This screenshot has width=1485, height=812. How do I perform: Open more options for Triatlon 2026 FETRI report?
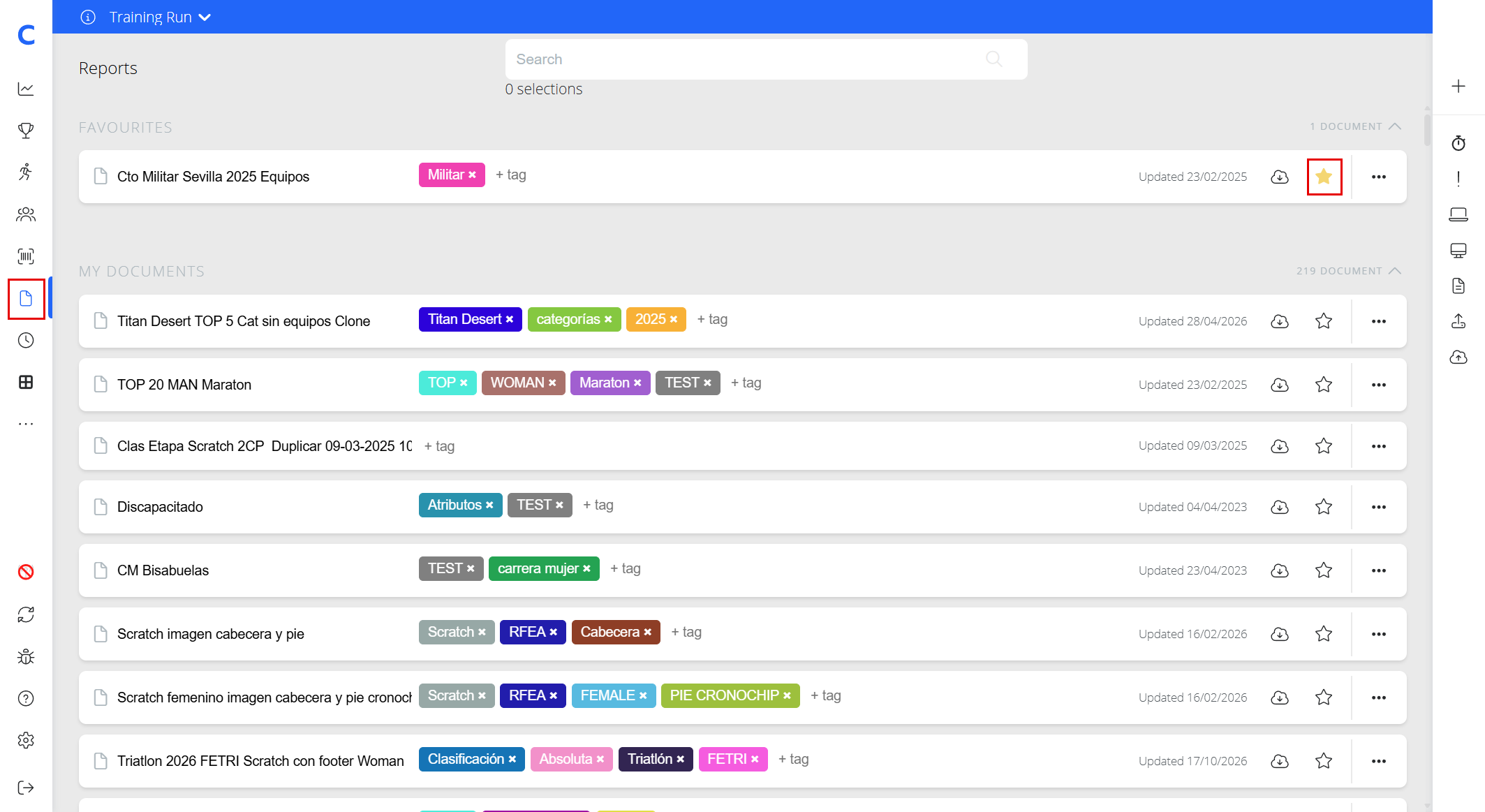click(x=1379, y=761)
